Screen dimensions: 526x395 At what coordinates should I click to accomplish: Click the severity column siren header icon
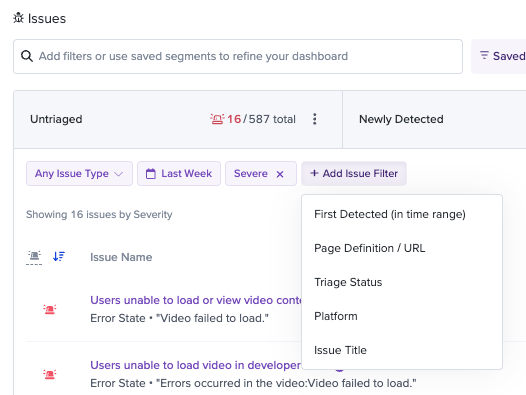(34, 256)
